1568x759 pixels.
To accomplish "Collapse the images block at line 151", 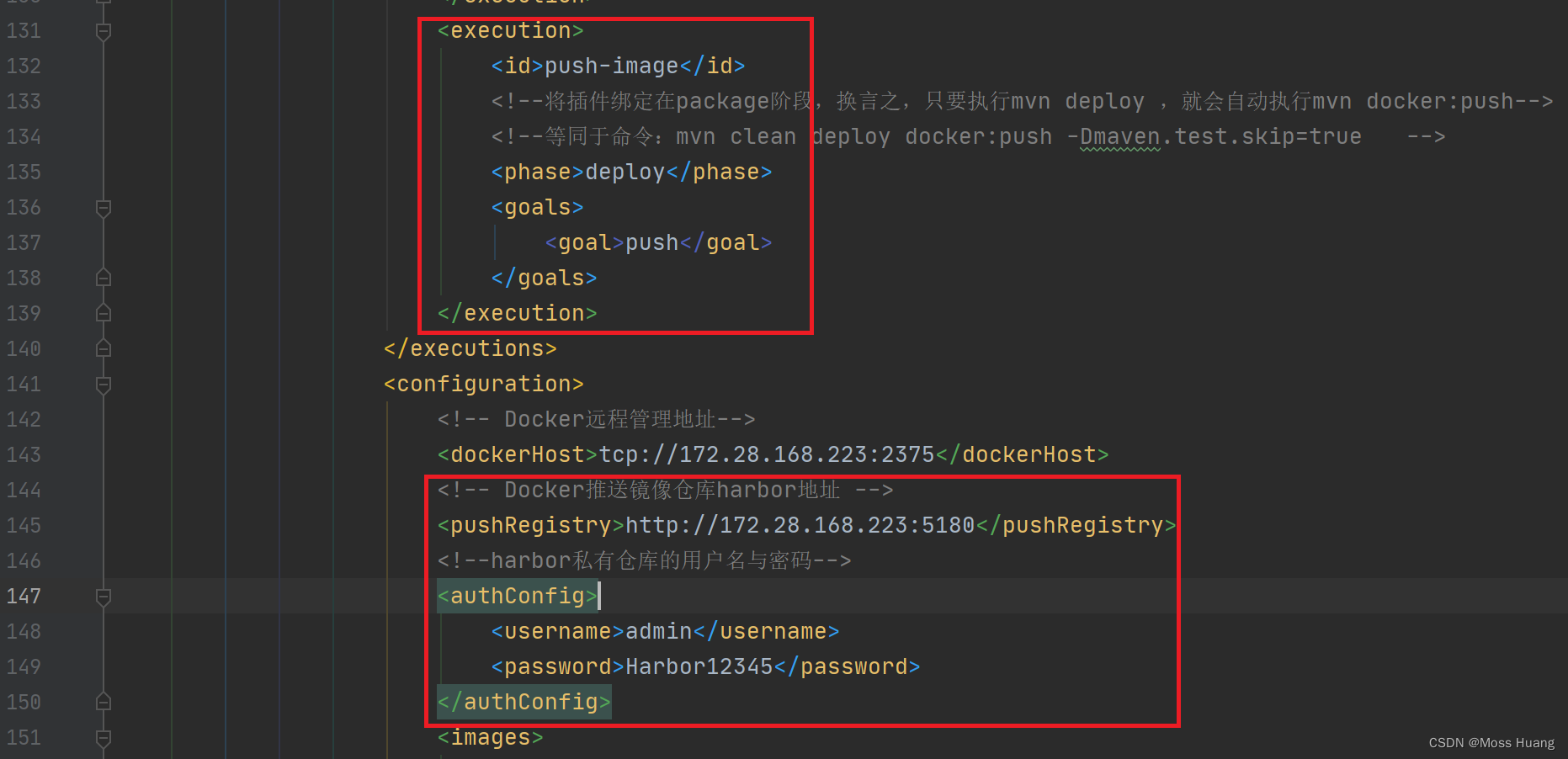I will pyautogui.click(x=104, y=739).
